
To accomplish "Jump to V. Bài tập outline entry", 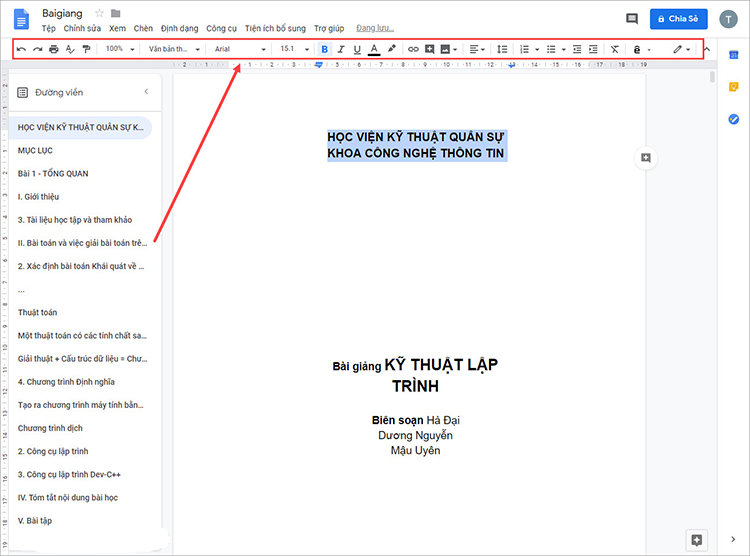I will (35, 521).
